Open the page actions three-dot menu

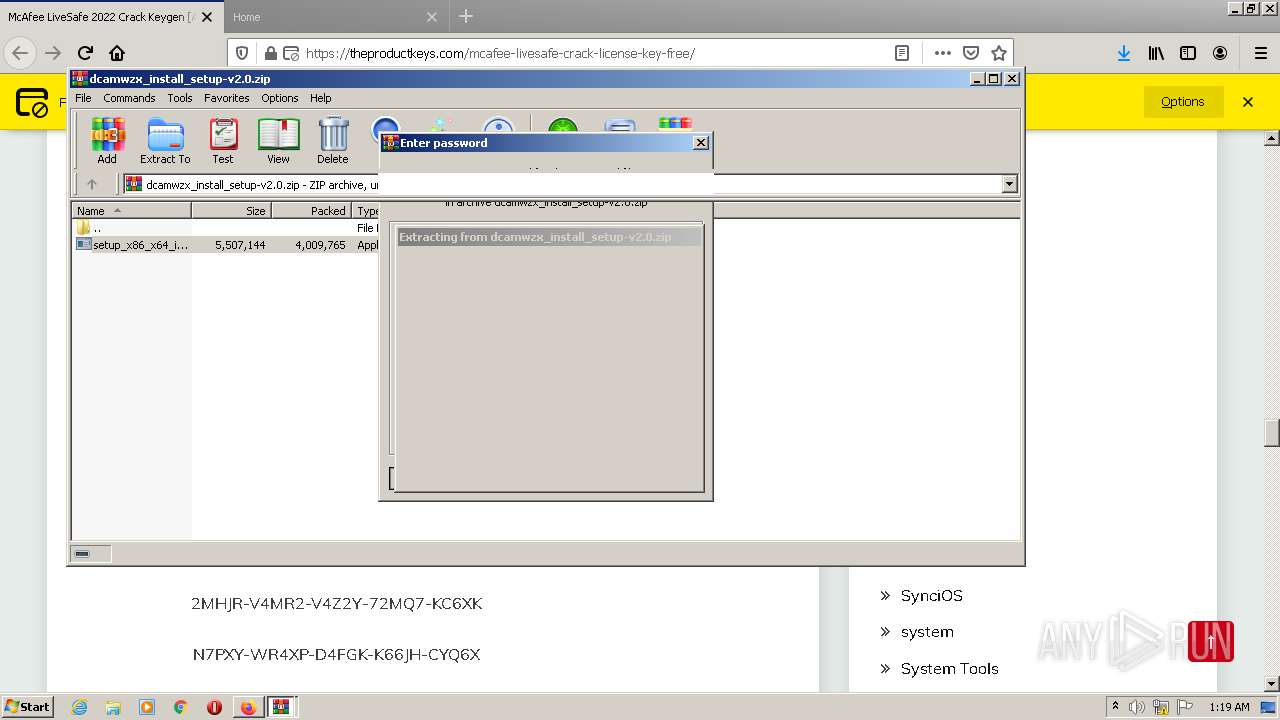point(943,53)
